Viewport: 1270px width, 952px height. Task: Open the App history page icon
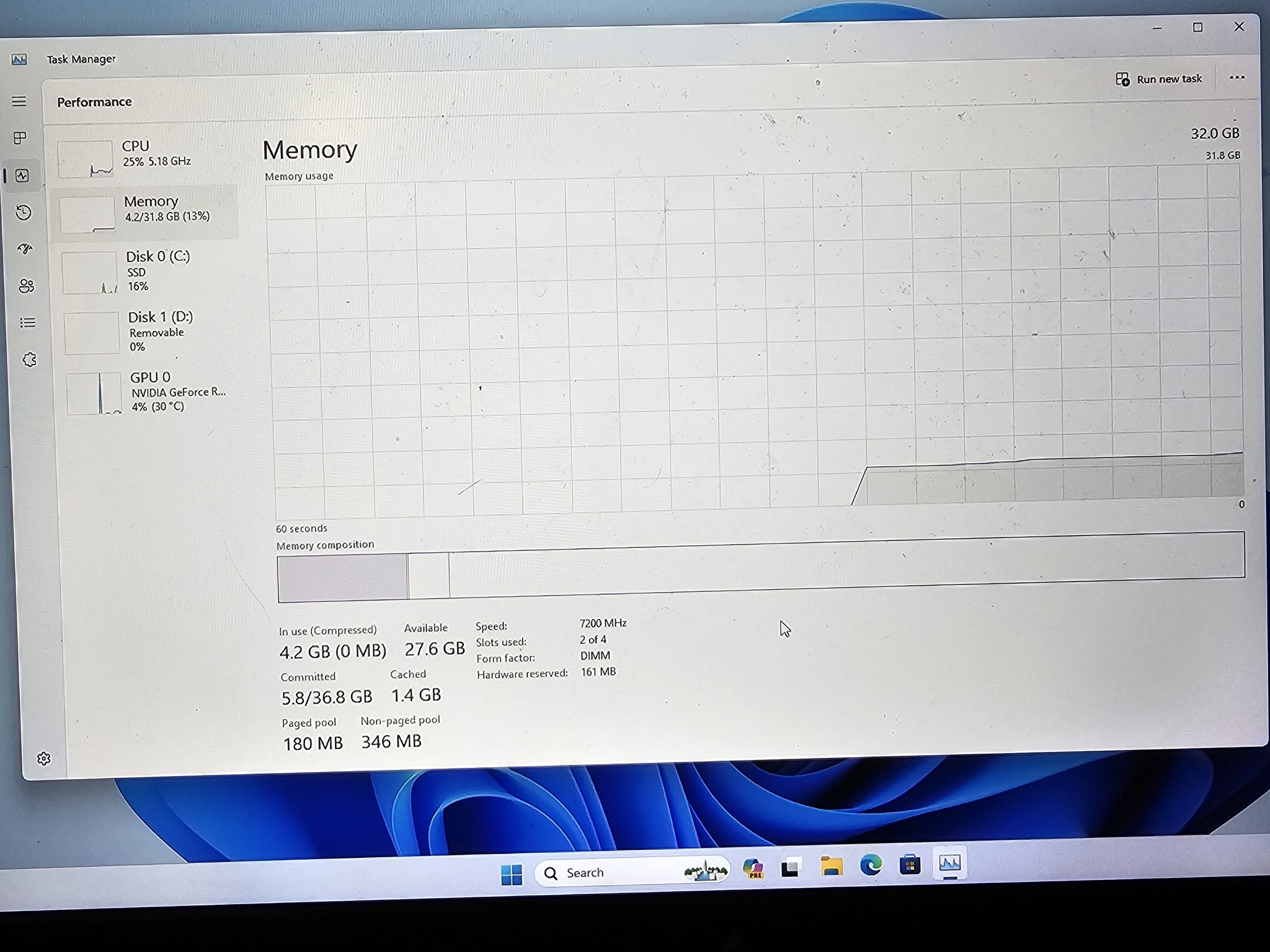click(x=23, y=213)
